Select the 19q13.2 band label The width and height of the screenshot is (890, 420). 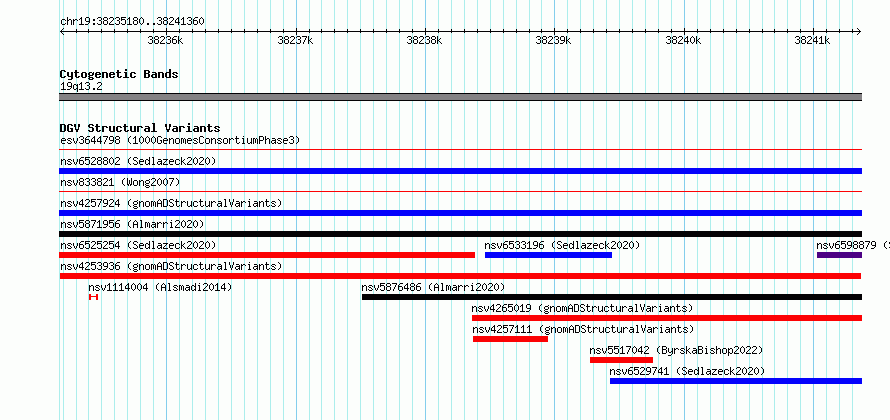click(81, 87)
